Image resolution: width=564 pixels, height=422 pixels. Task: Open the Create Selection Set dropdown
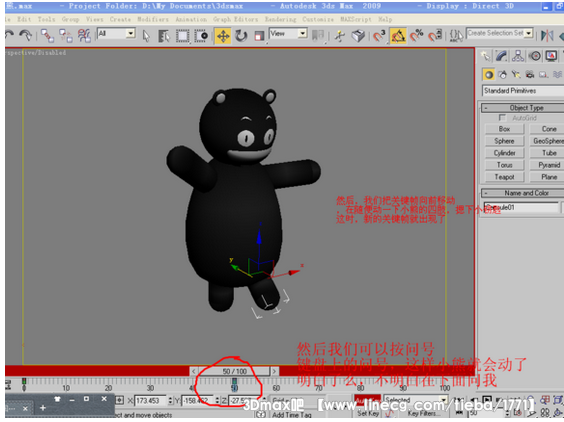(x=499, y=33)
